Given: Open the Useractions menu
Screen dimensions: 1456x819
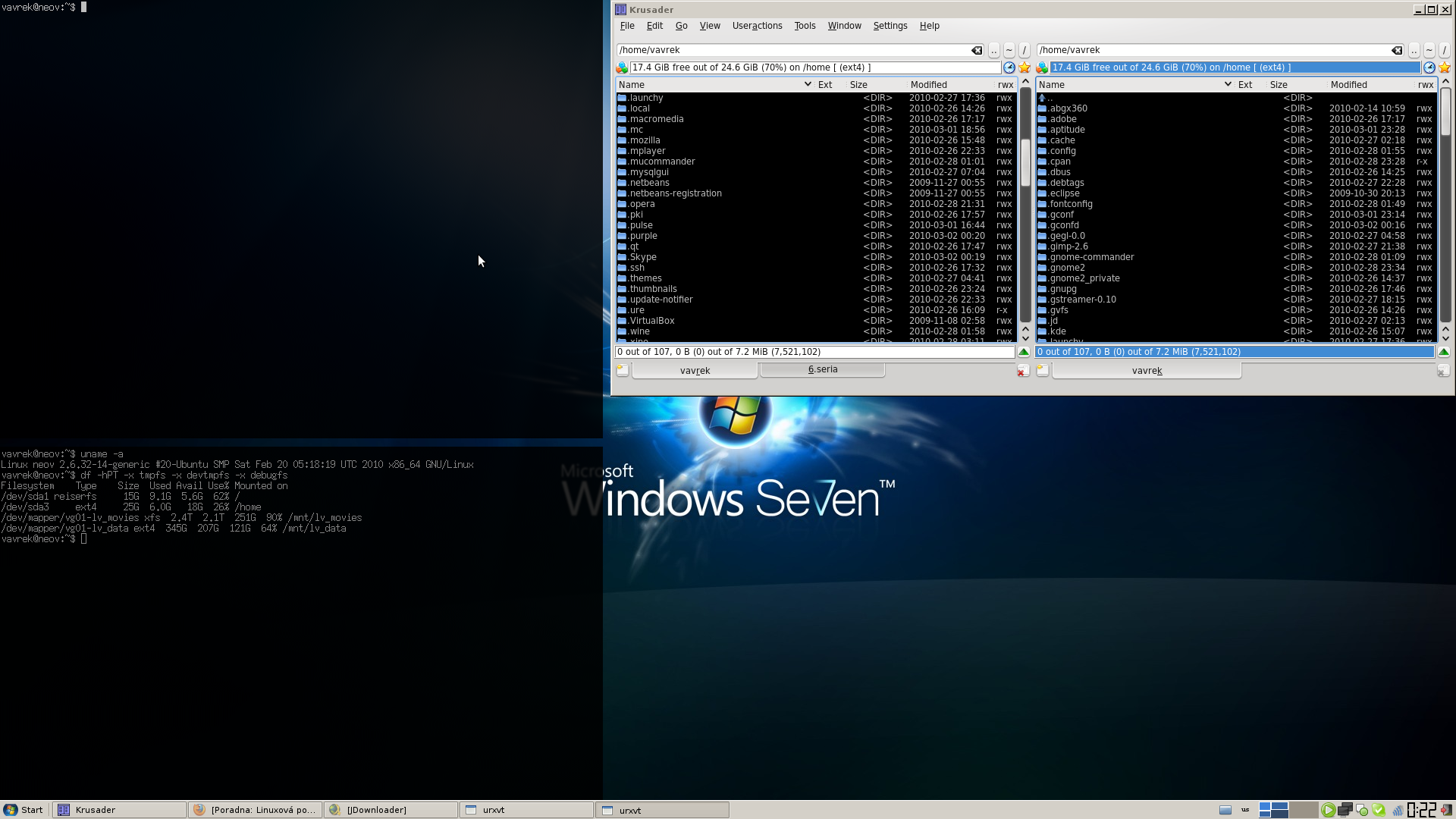Looking at the screenshot, I should pyautogui.click(x=757, y=26).
